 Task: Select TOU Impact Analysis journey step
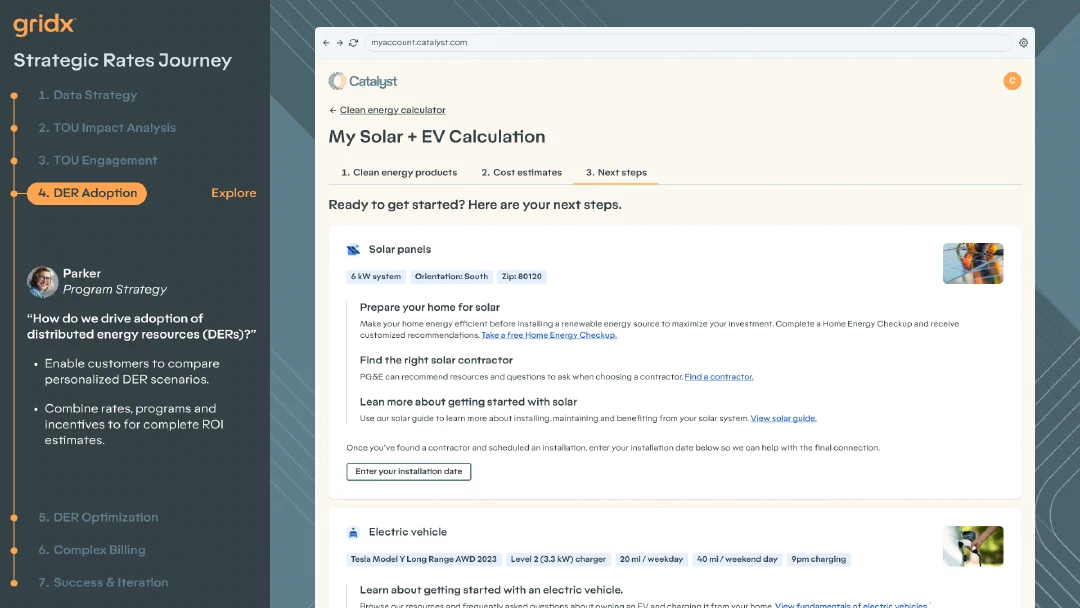[107, 128]
